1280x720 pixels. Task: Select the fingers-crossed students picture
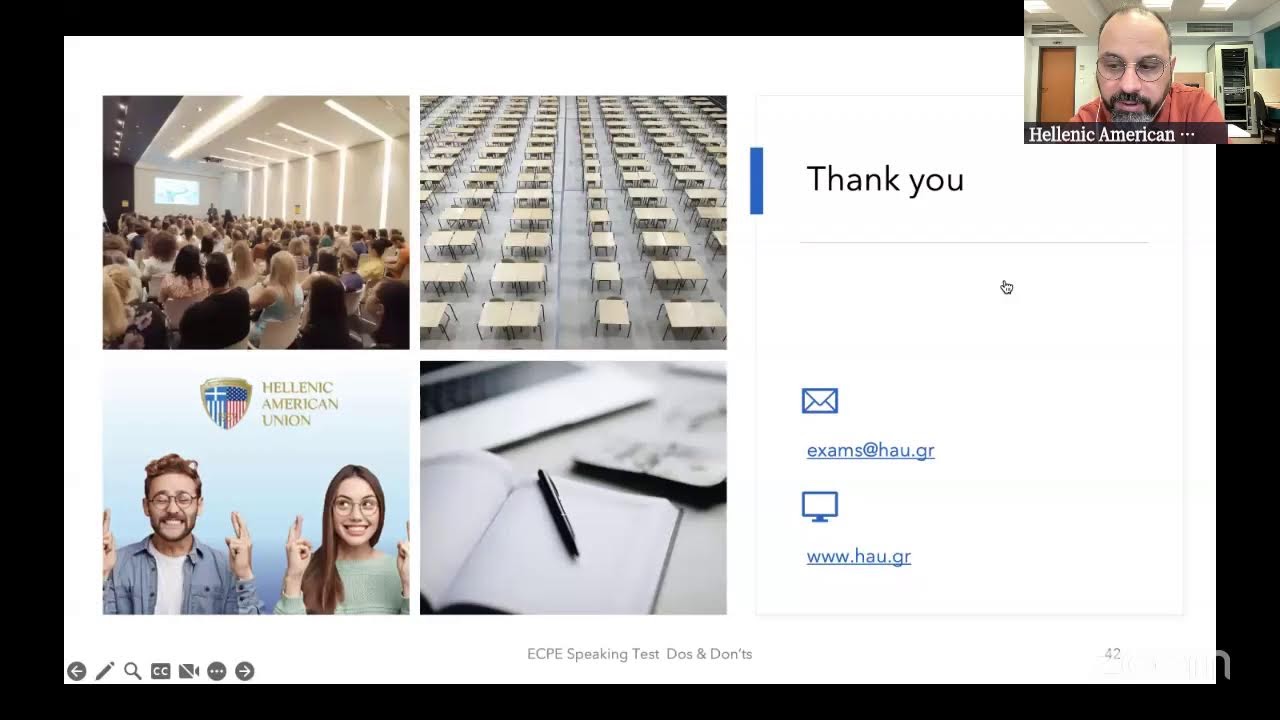(x=256, y=488)
